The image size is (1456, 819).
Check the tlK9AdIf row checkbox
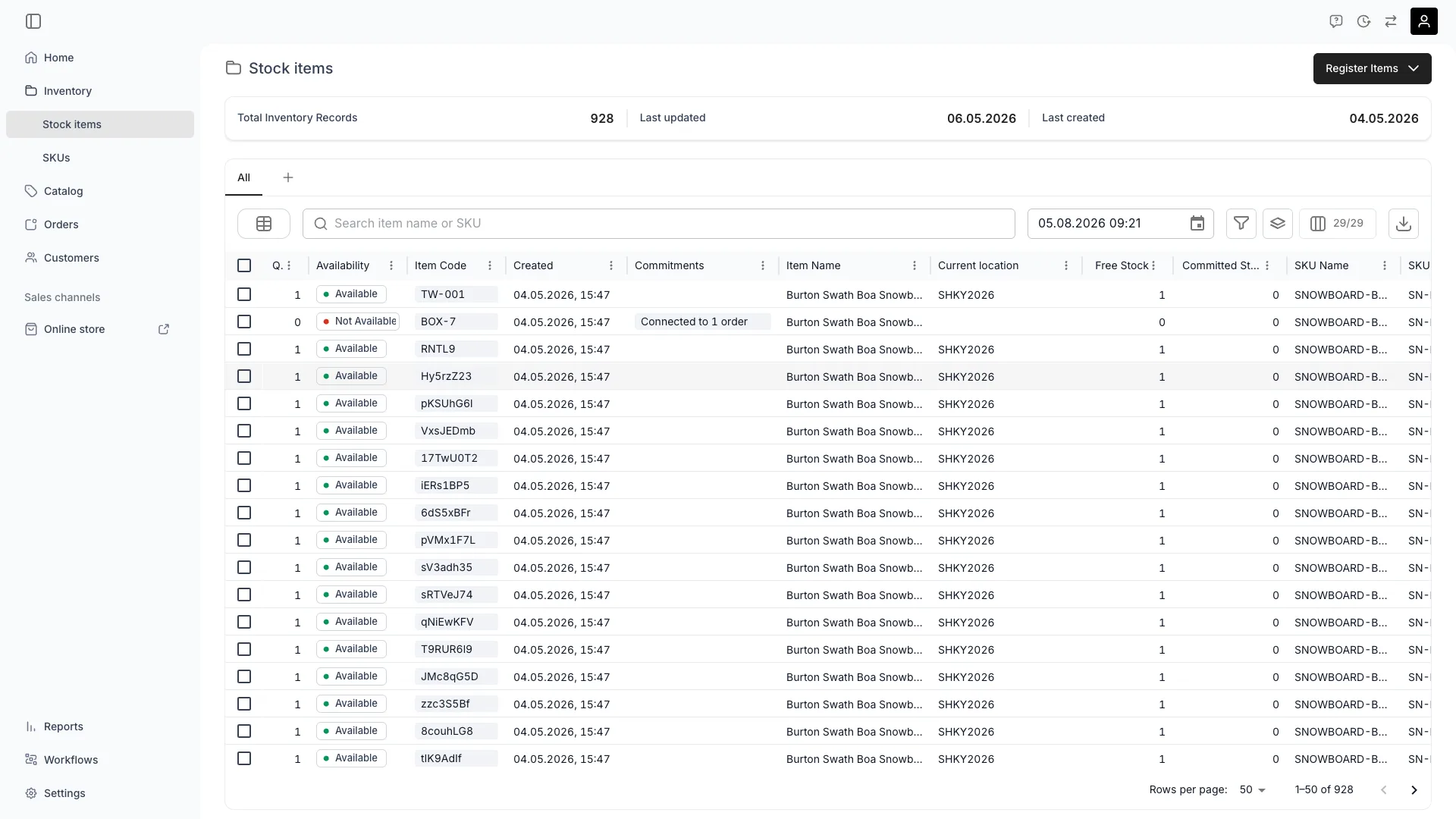pyautogui.click(x=244, y=758)
